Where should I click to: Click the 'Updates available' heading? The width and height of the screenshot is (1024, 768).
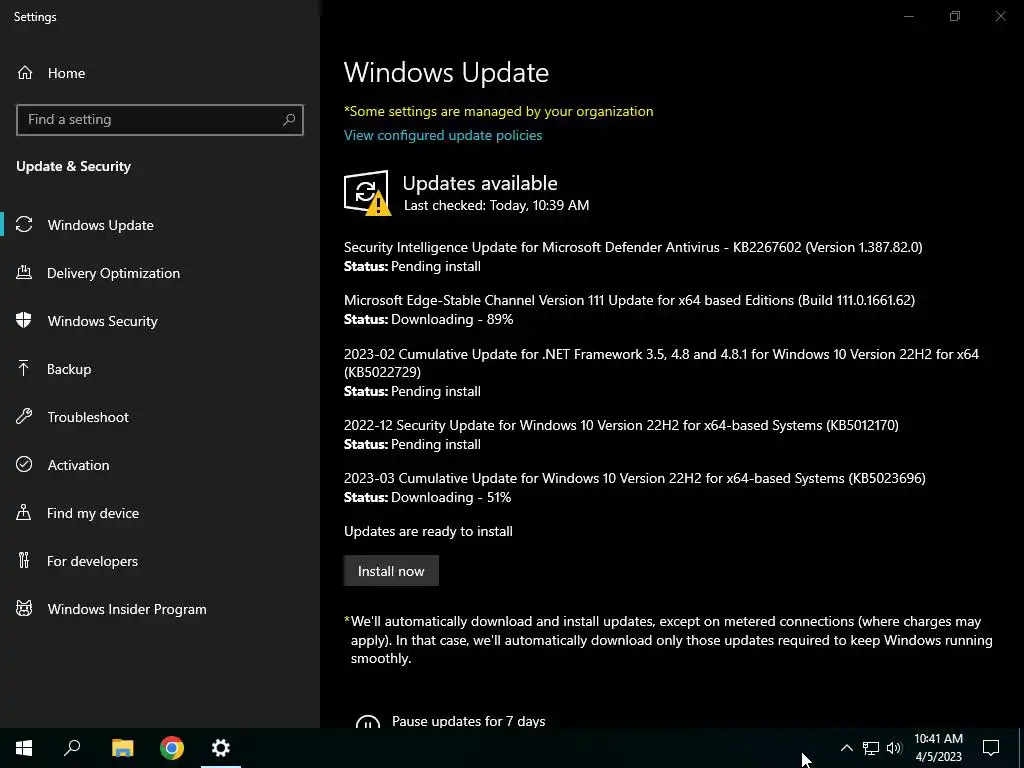480,183
